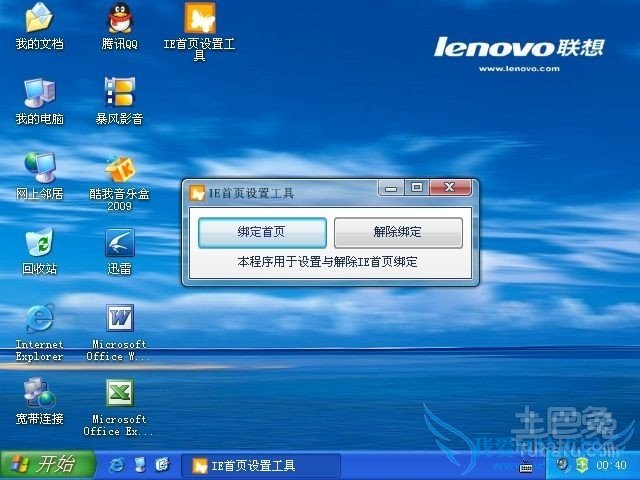Image resolution: width=640 pixels, height=480 pixels.
Task: Select IE首页设置工具 taskbar button
Action: [x=260, y=465]
